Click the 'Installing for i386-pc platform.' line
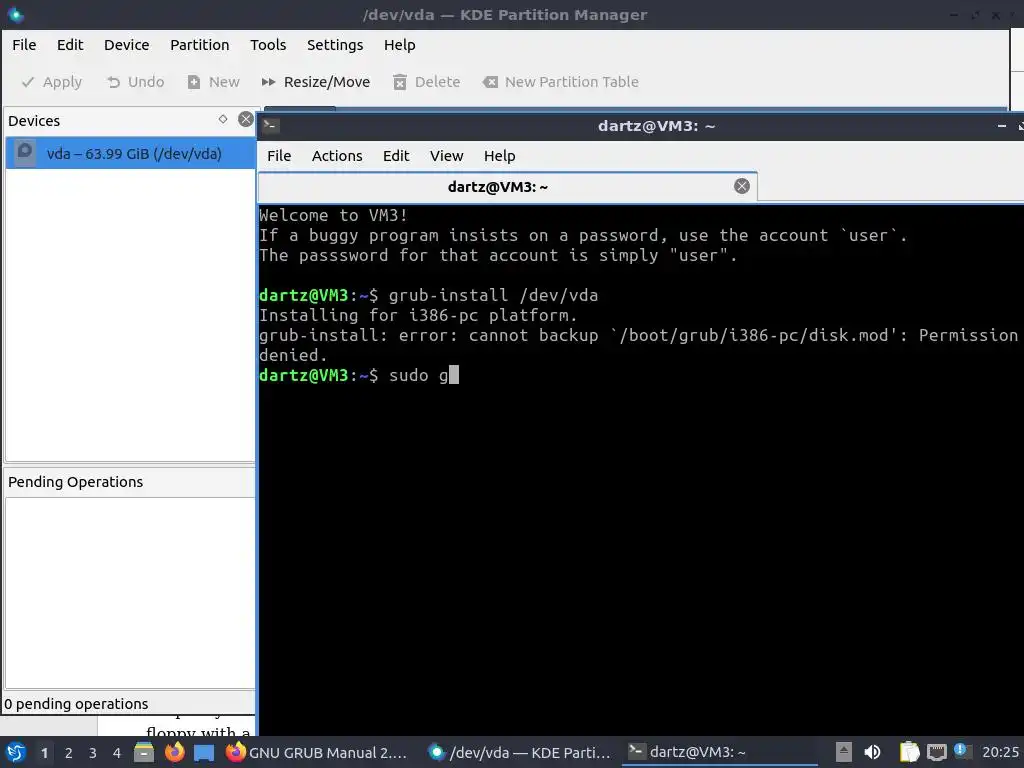The height and width of the screenshot is (768, 1024). coord(418,315)
